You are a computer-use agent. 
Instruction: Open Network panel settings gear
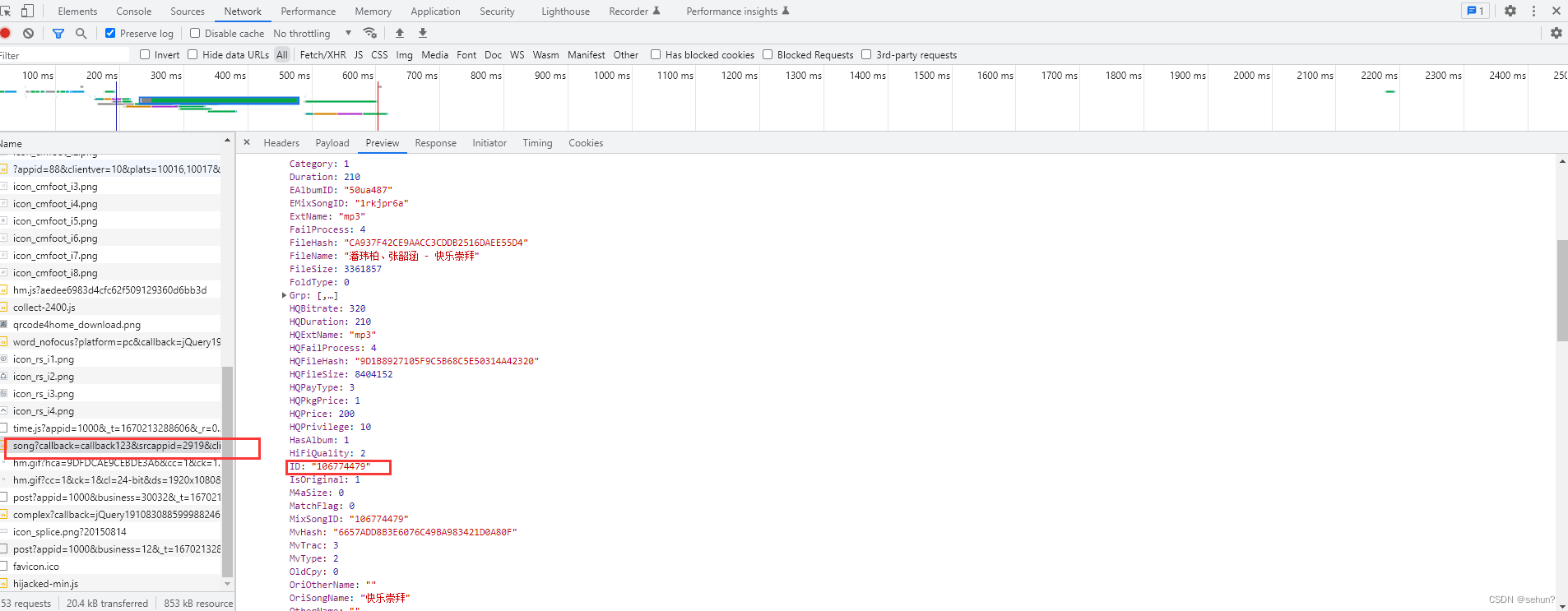click(1556, 33)
